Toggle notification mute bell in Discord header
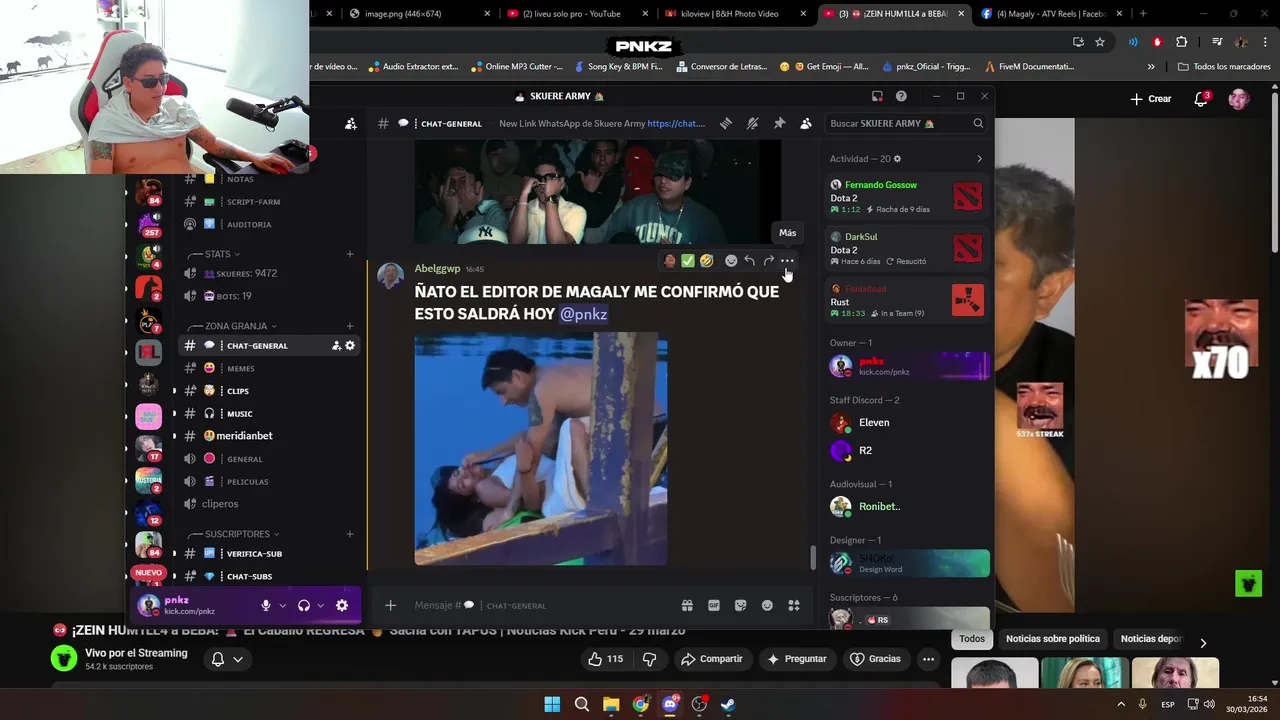 click(x=753, y=123)
